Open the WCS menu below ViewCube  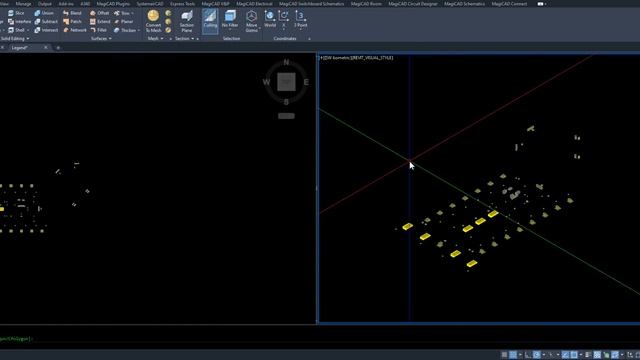[x=286, y=116]
